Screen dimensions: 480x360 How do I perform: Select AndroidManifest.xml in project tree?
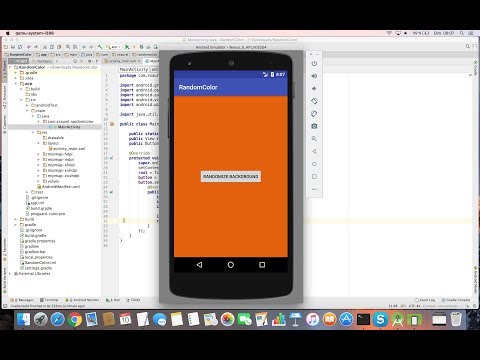(61, 187)
